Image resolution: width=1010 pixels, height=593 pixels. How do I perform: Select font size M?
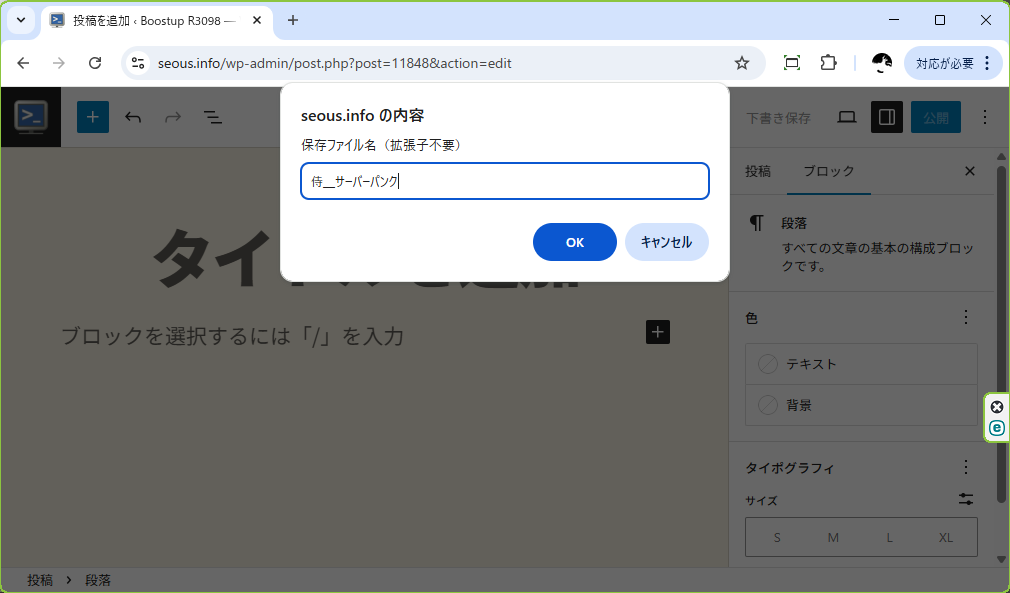[833, 537]
